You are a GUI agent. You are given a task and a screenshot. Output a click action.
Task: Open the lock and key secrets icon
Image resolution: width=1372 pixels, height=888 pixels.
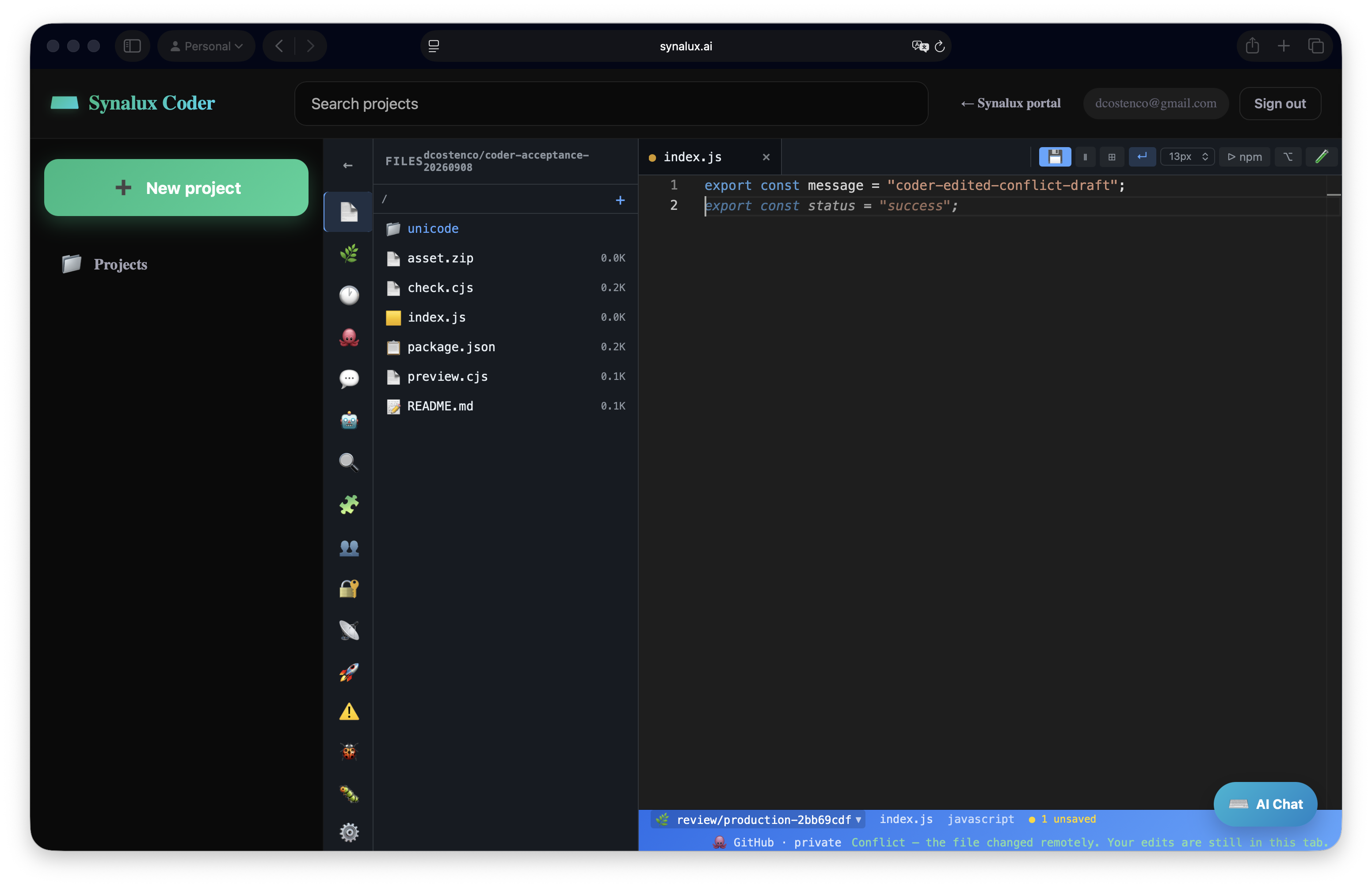coord(349,588)
